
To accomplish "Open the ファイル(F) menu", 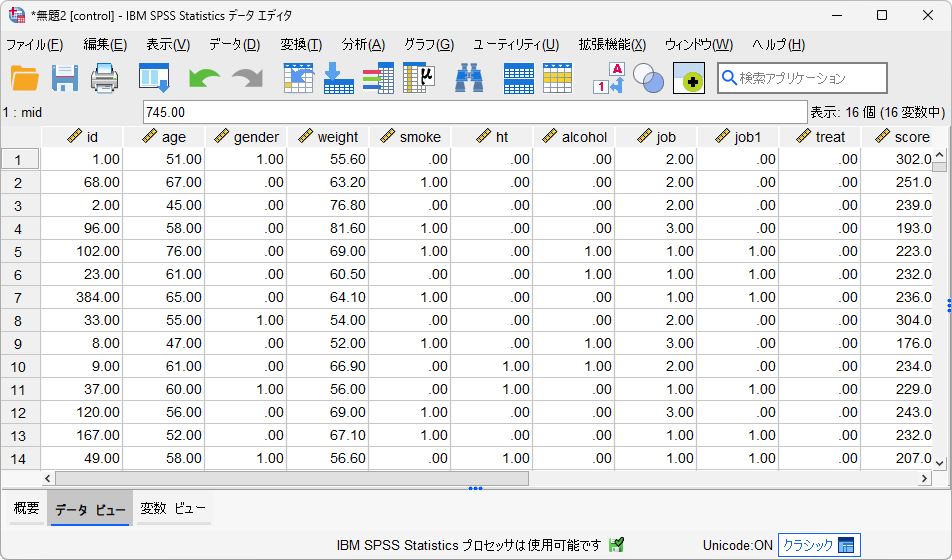I will click(x=35, y=45).
